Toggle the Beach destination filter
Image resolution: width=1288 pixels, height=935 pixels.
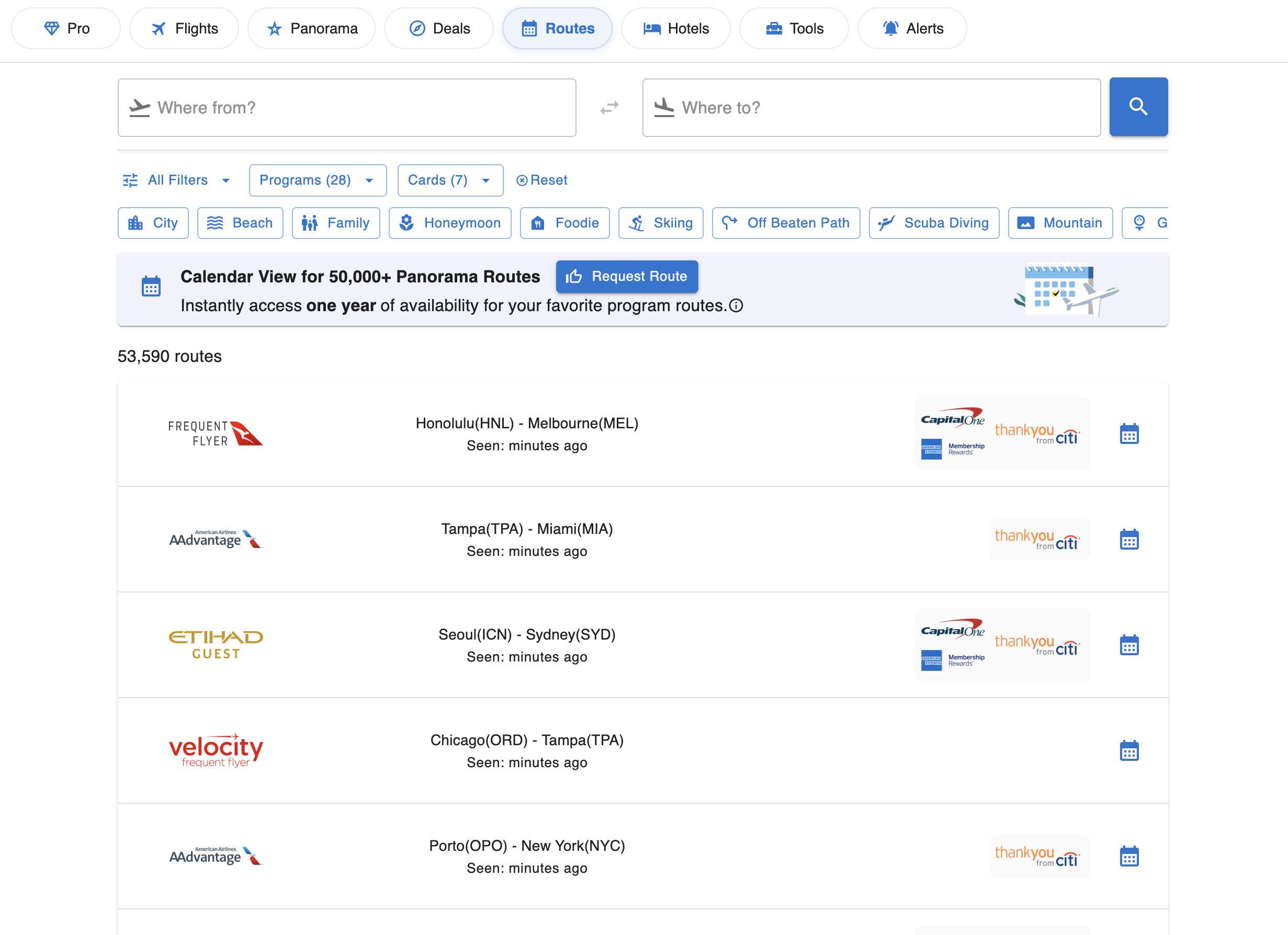tap(240, 223)
